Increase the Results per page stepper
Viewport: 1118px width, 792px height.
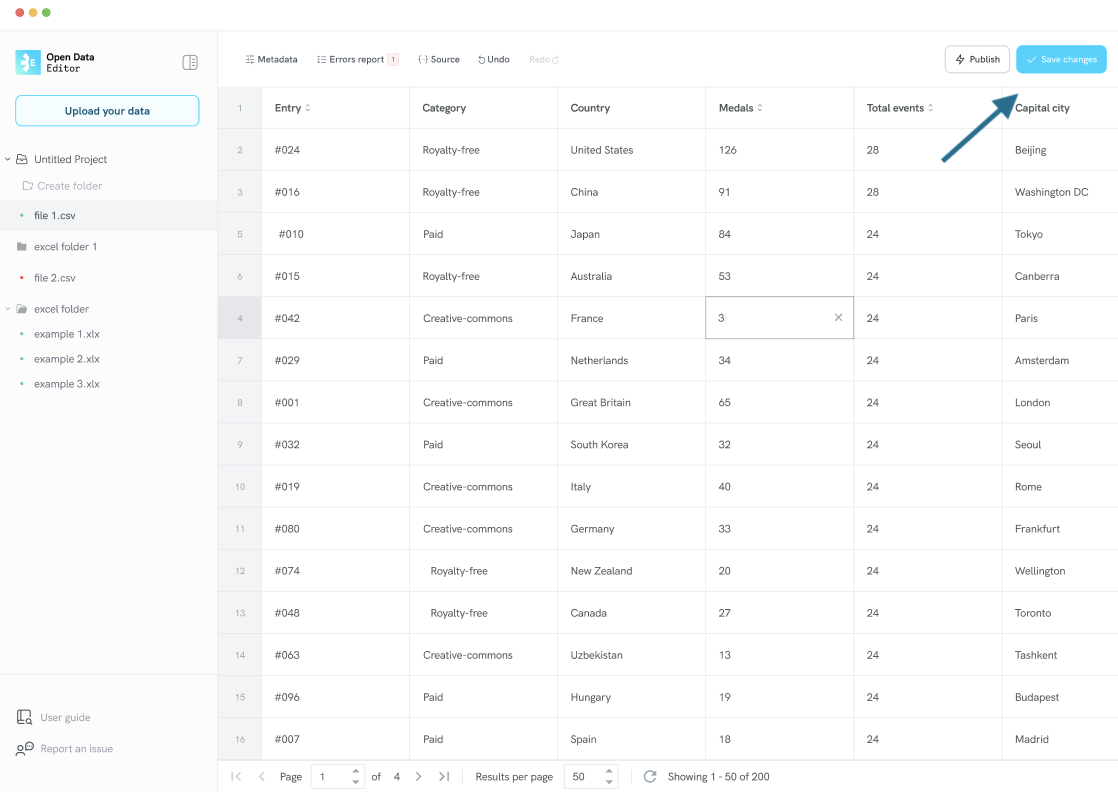[x=610, y=771]
